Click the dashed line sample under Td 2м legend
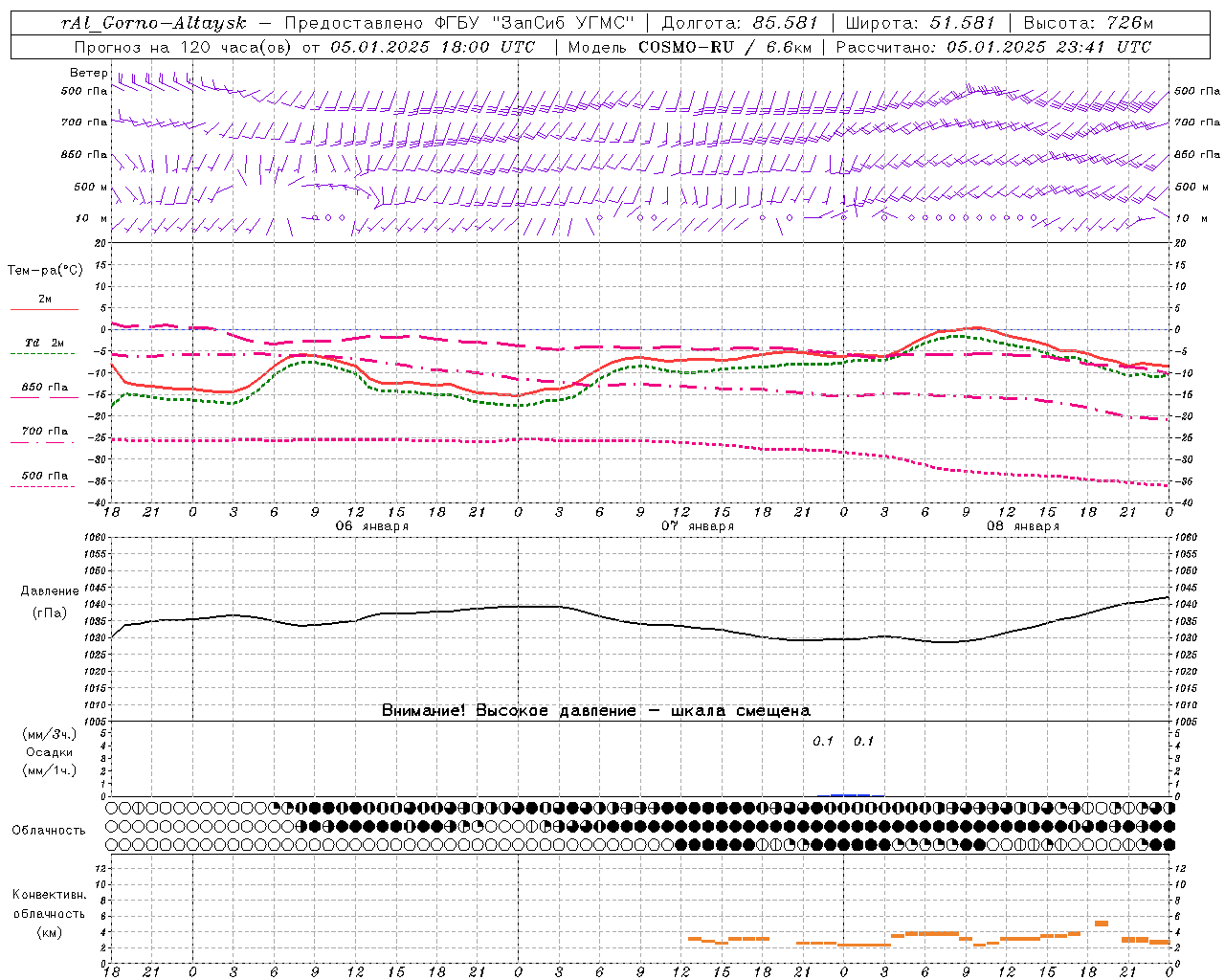Image resolution: width=1225 pixels, height=980 pixels. [x=42, y=354]
